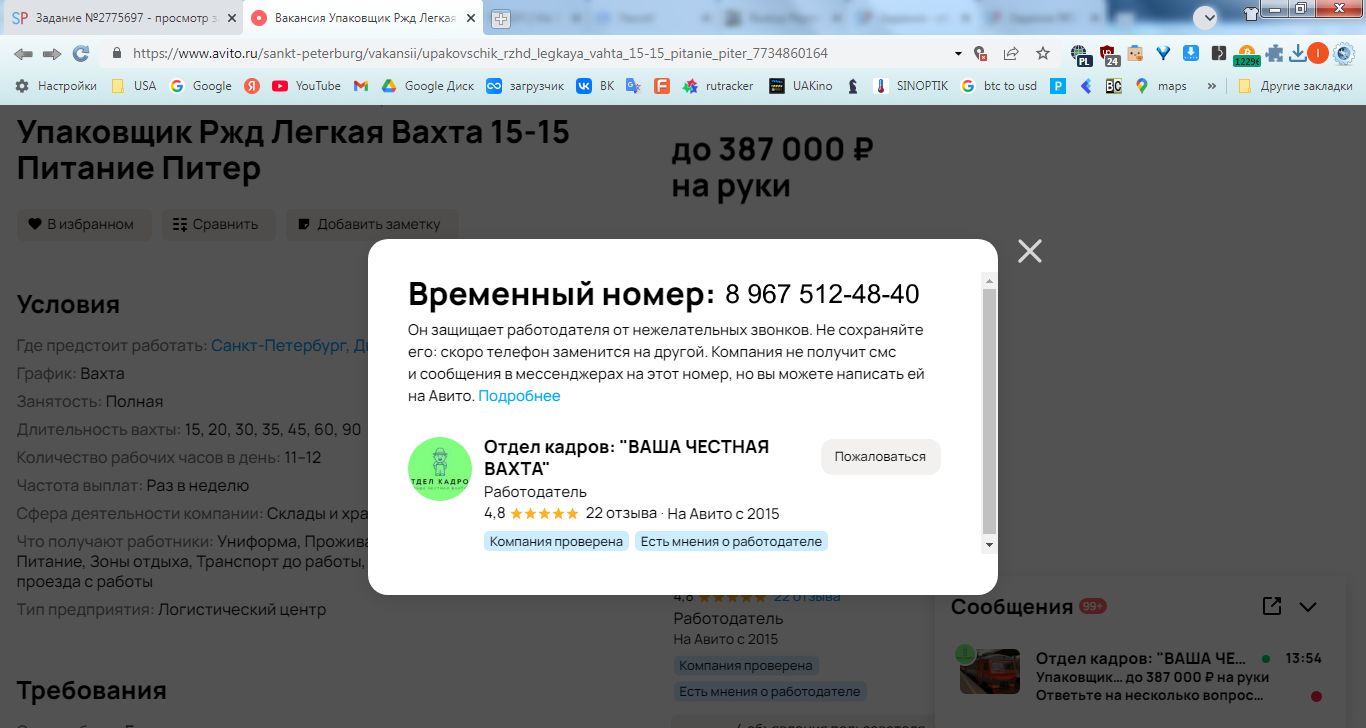Click the temporary number 8 967 512-48-40
This screenshot has width=1366, height=728.
coord(822,295)
